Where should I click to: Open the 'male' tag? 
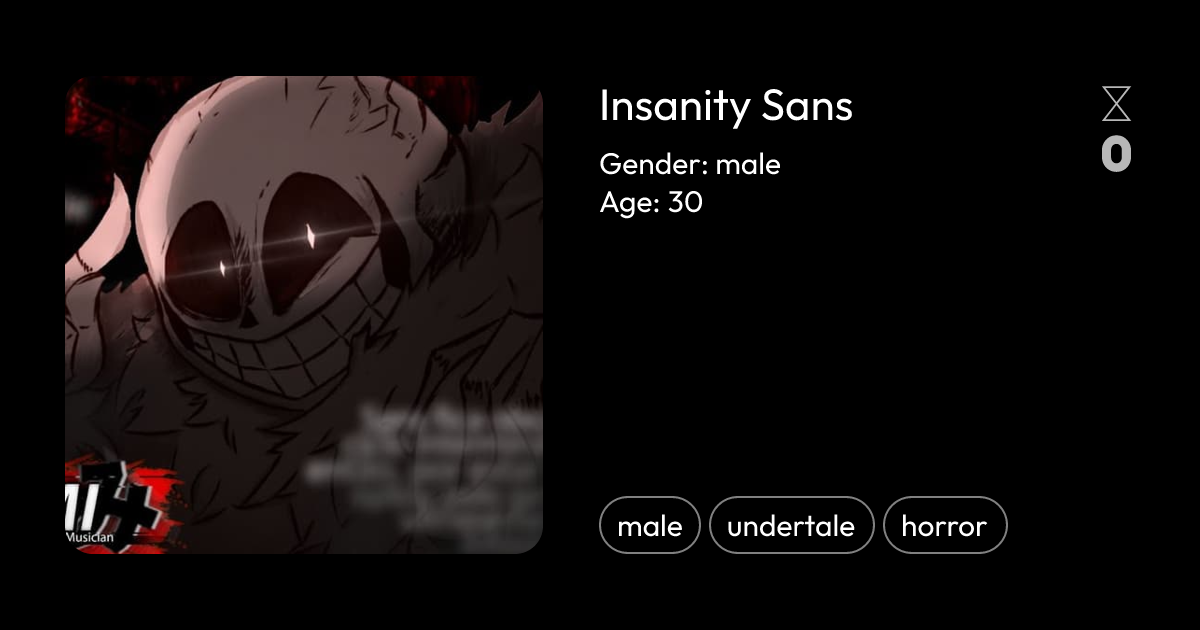[x=649, y=524]
